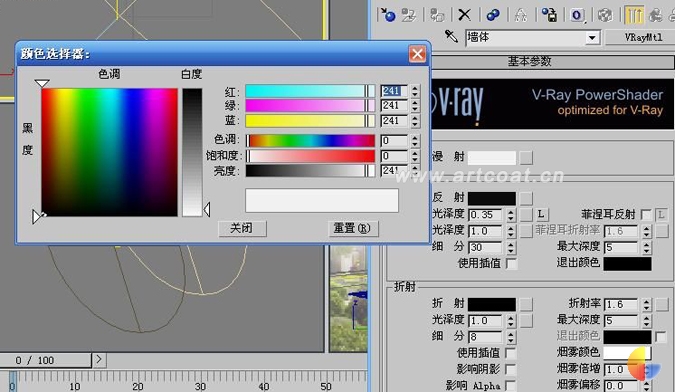This screenshot has width=675, height=392.
Task: Click the 色调 hue rainbow slider
Action: tap(310, 141)
